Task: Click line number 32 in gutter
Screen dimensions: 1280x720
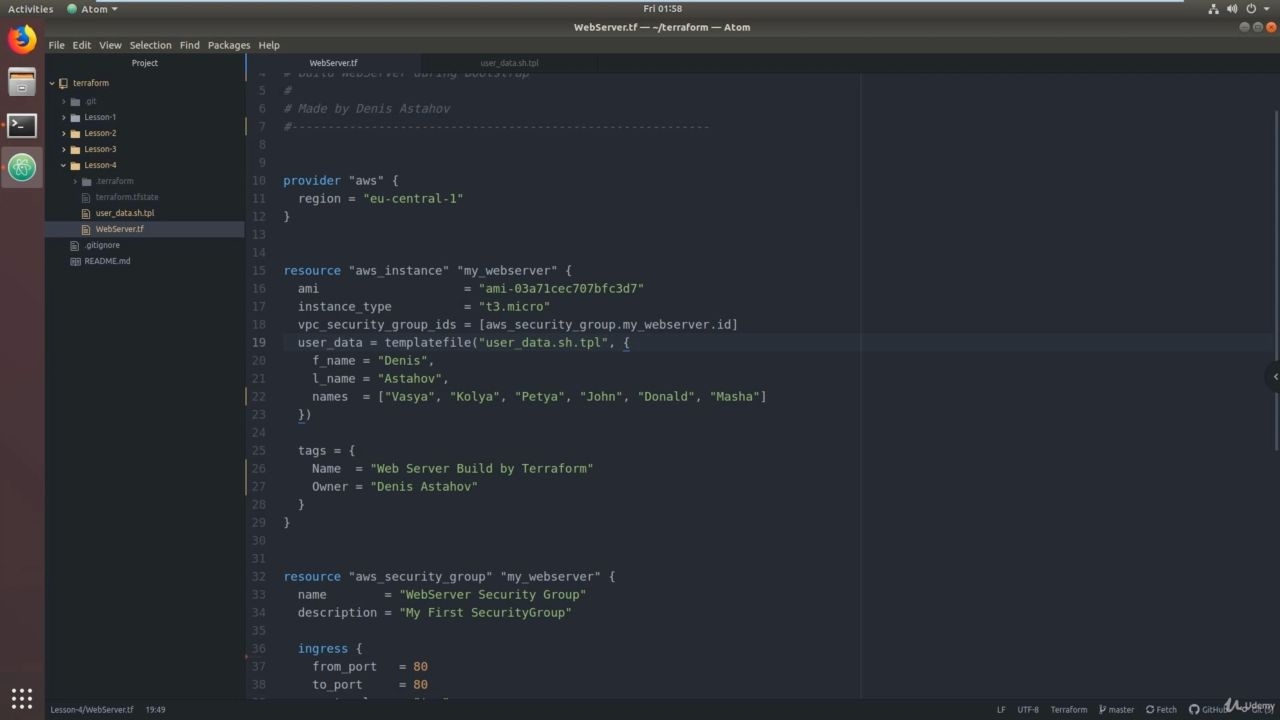Action: [x=259, y=577]
